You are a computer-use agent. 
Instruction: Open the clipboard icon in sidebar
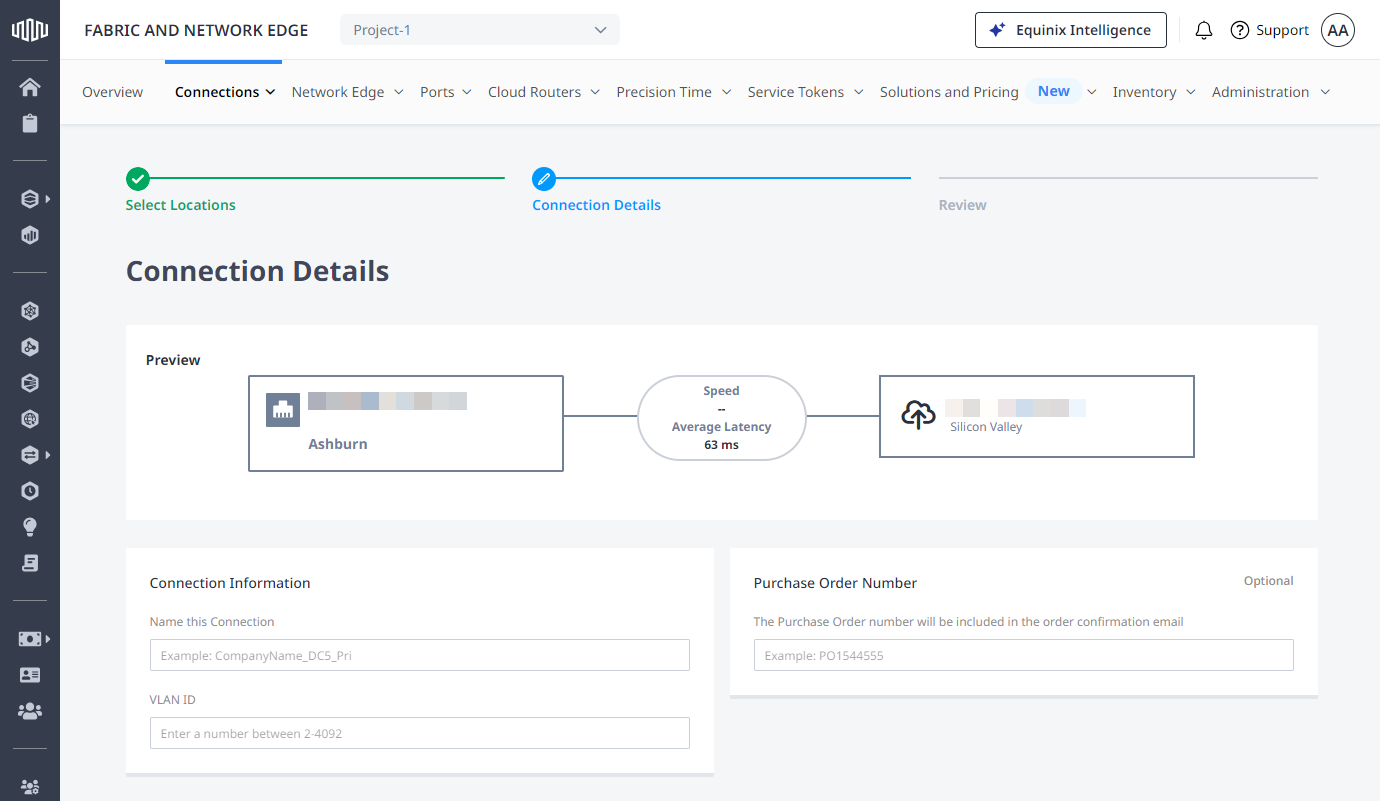30,124
